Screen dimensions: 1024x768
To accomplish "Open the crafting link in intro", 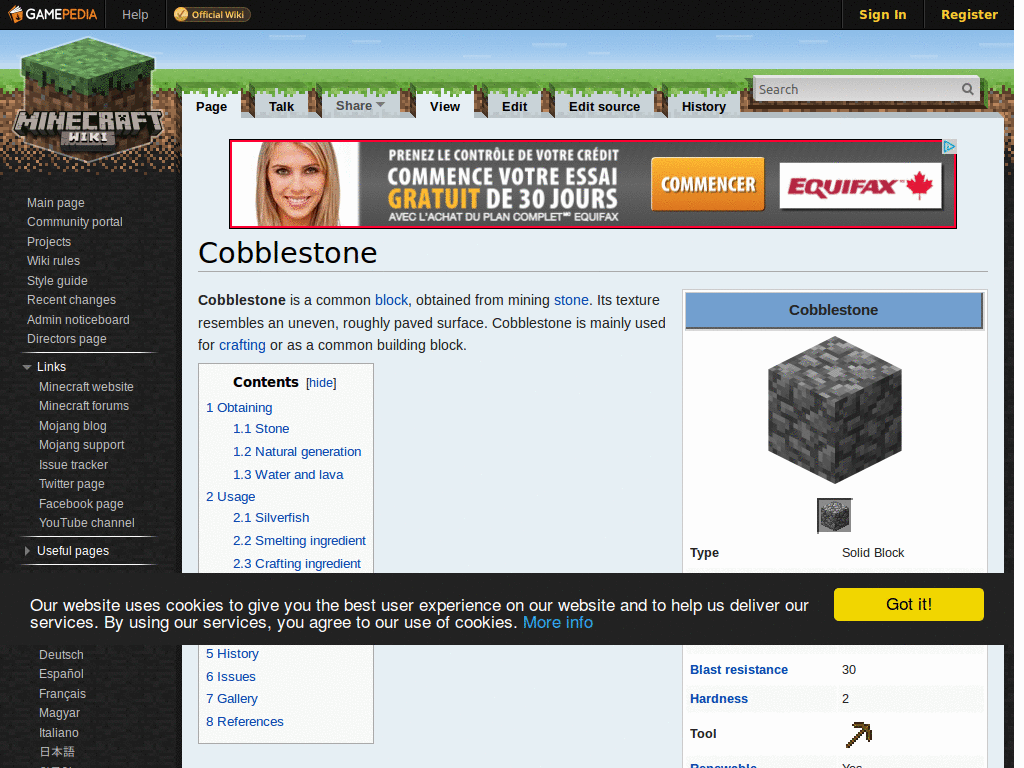I will point(242,345).
